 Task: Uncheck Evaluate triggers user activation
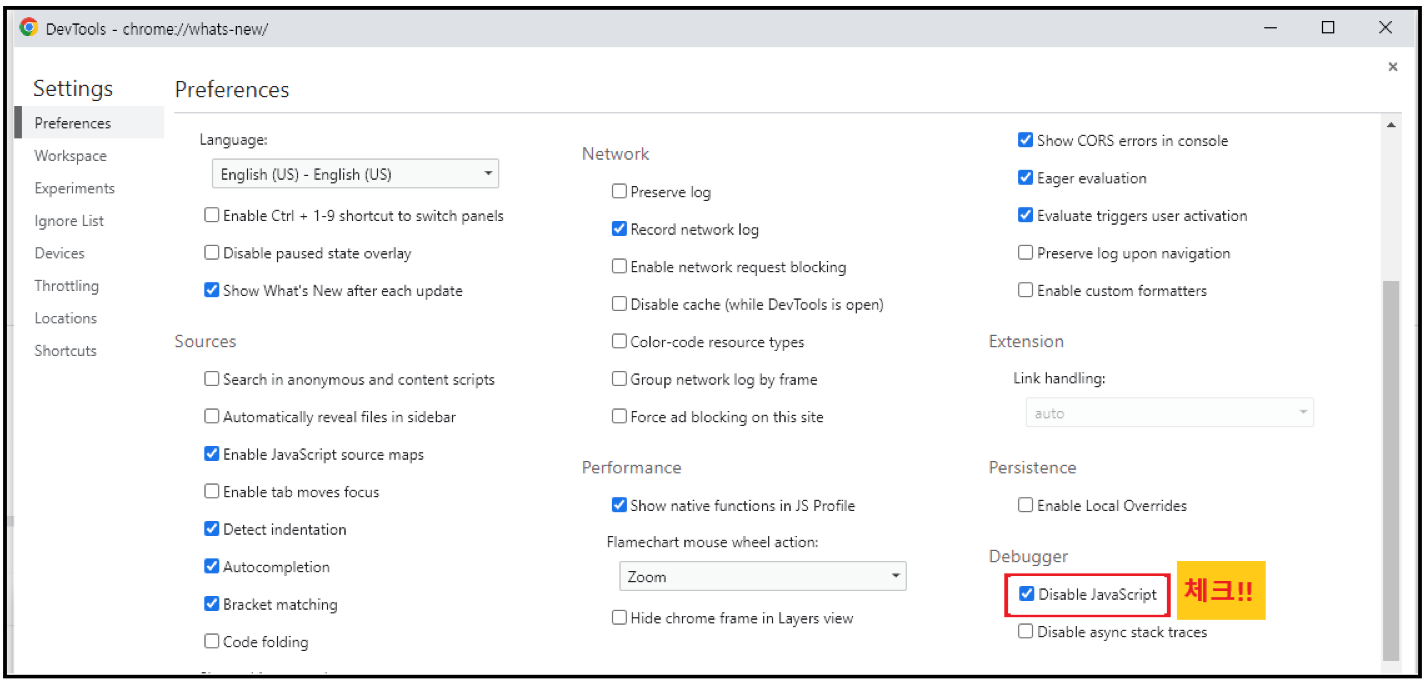coord(1025,215)
